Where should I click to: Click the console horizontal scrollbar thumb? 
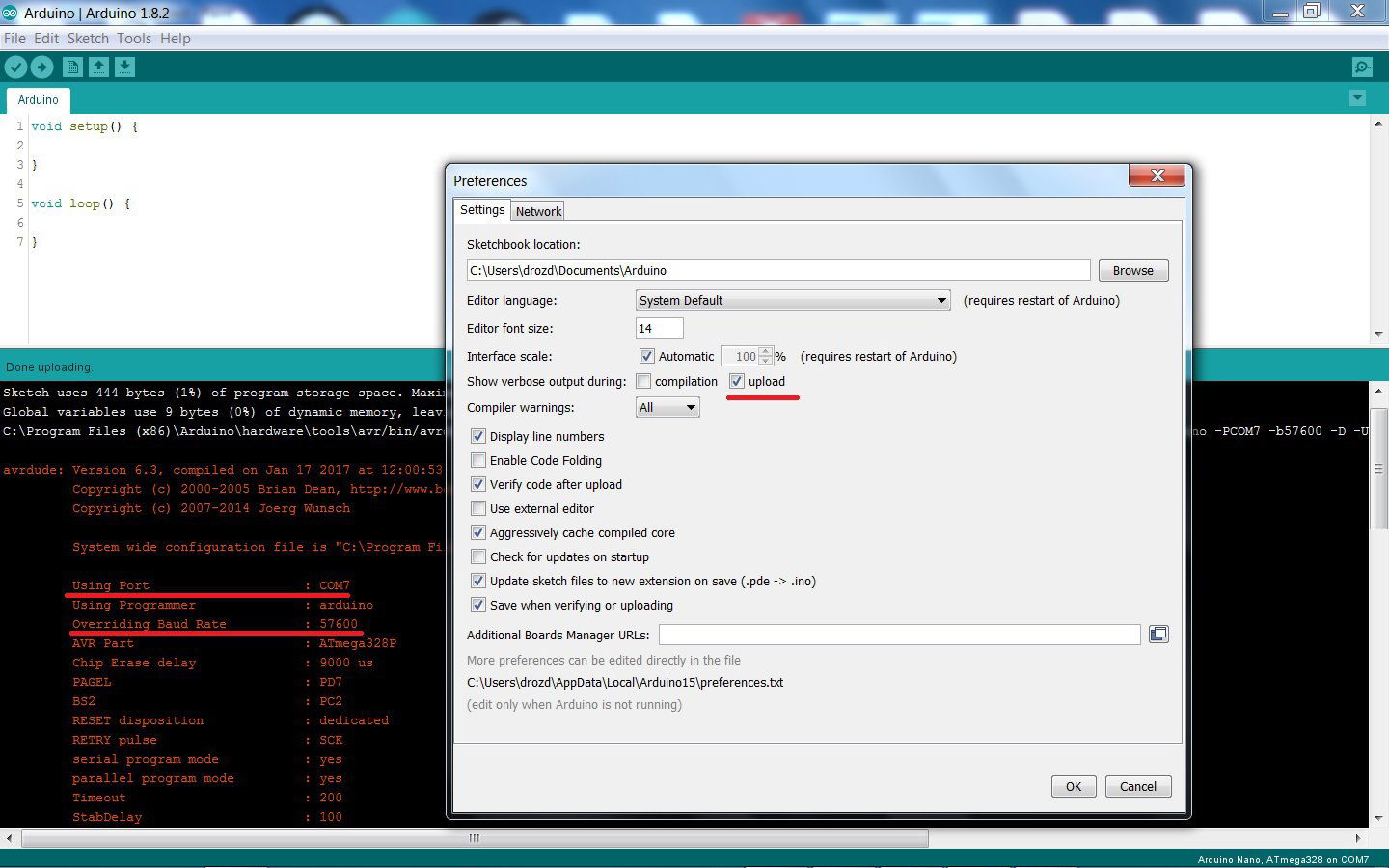(x=475, y=838)
